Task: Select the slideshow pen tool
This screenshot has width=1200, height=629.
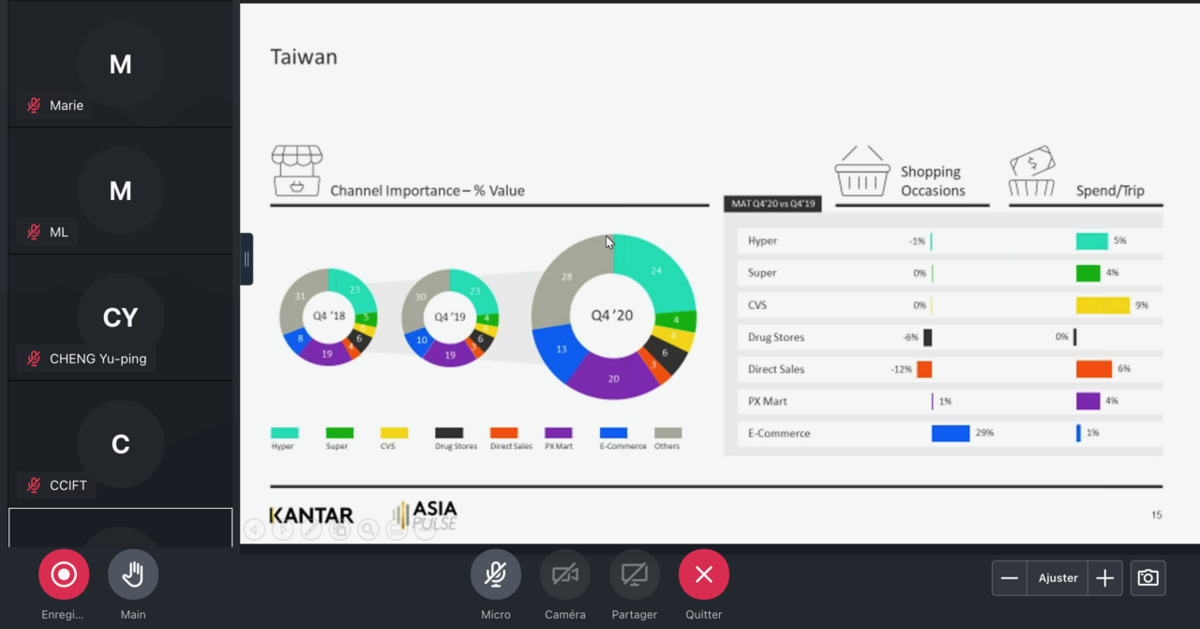Action: coord(311,529)
